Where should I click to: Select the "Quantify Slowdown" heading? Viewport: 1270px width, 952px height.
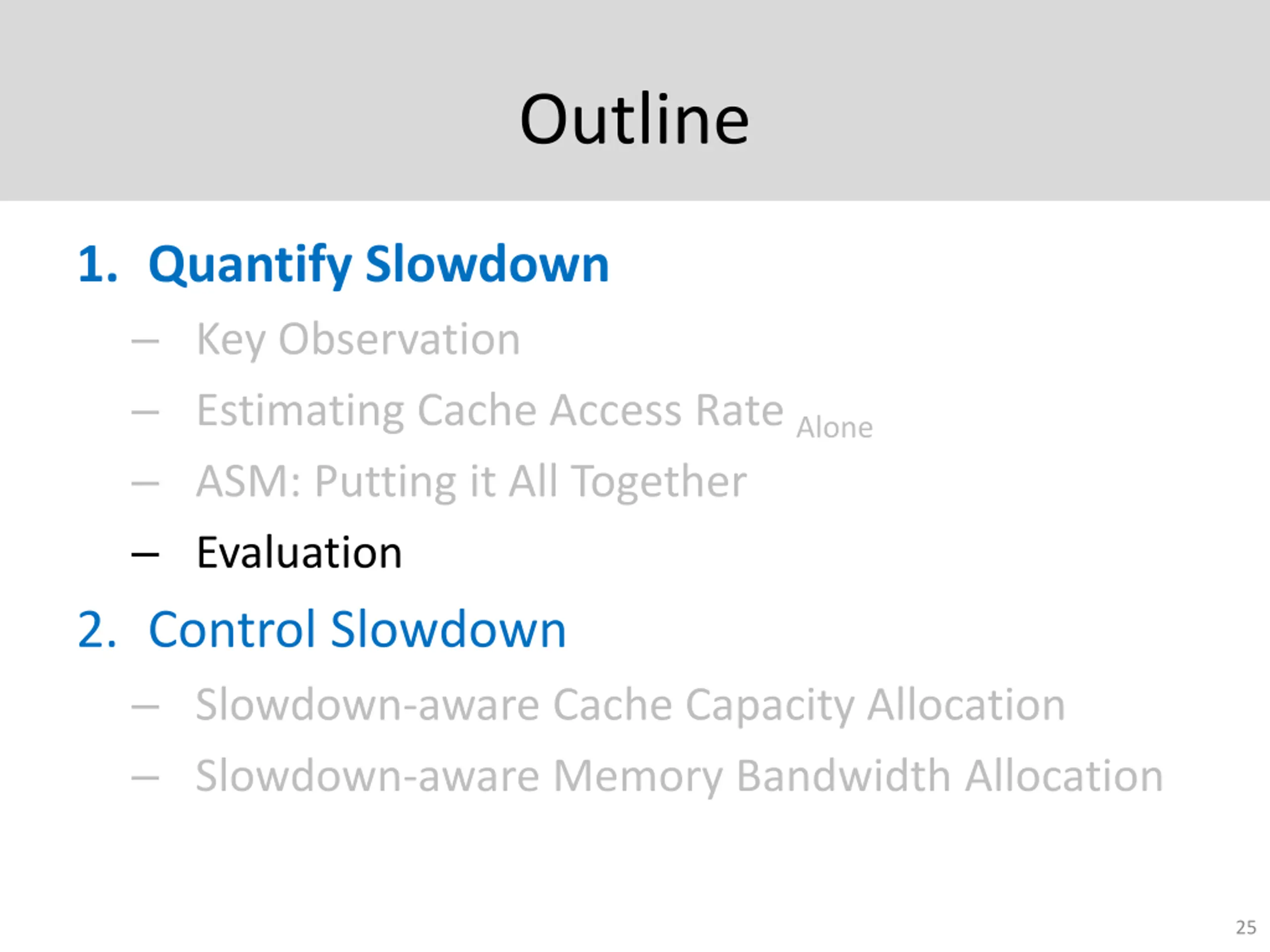pyautogui.click(x=379, y=265)
